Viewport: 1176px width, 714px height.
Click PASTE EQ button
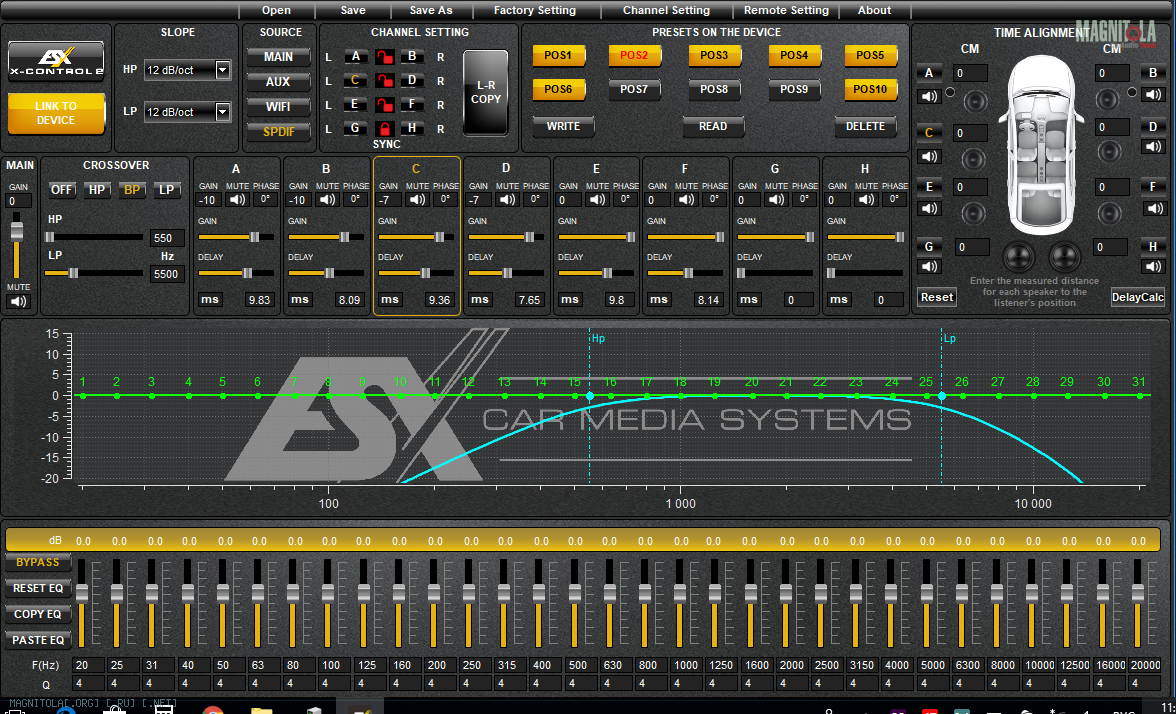pos(38,640)
